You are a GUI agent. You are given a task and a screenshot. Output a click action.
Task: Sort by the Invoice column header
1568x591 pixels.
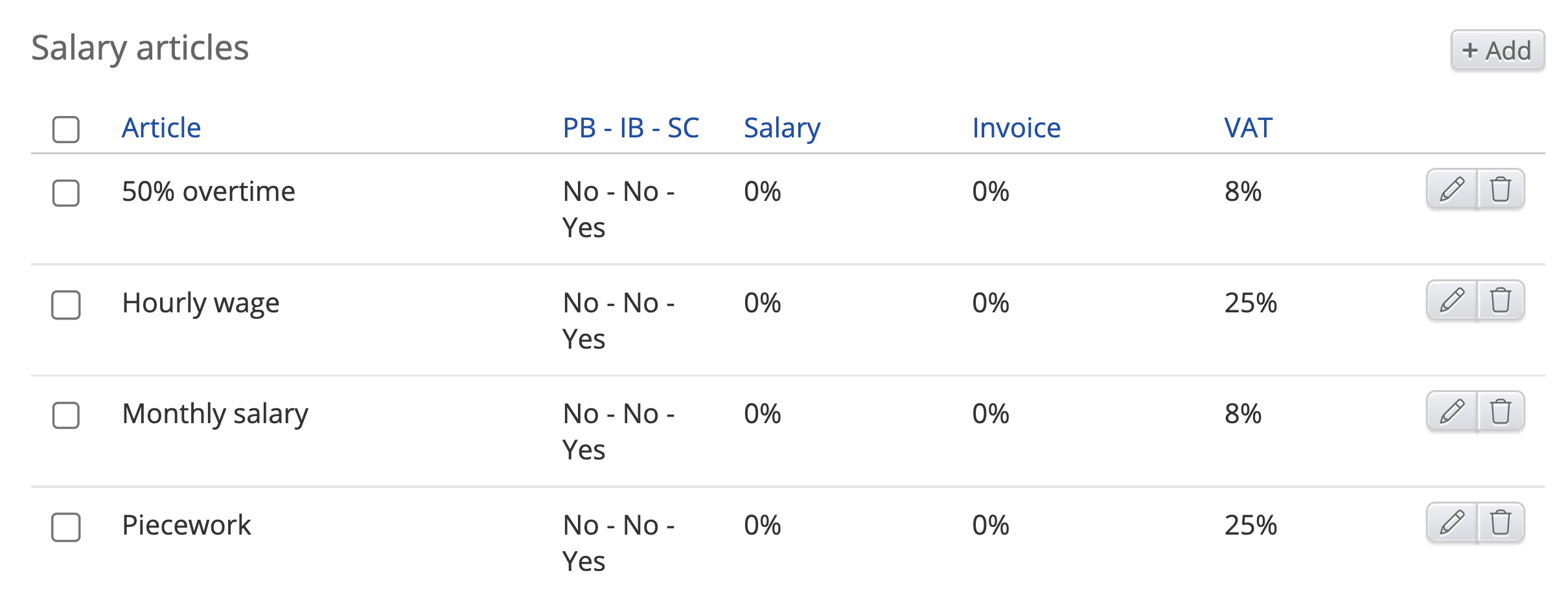(1016, 128)
